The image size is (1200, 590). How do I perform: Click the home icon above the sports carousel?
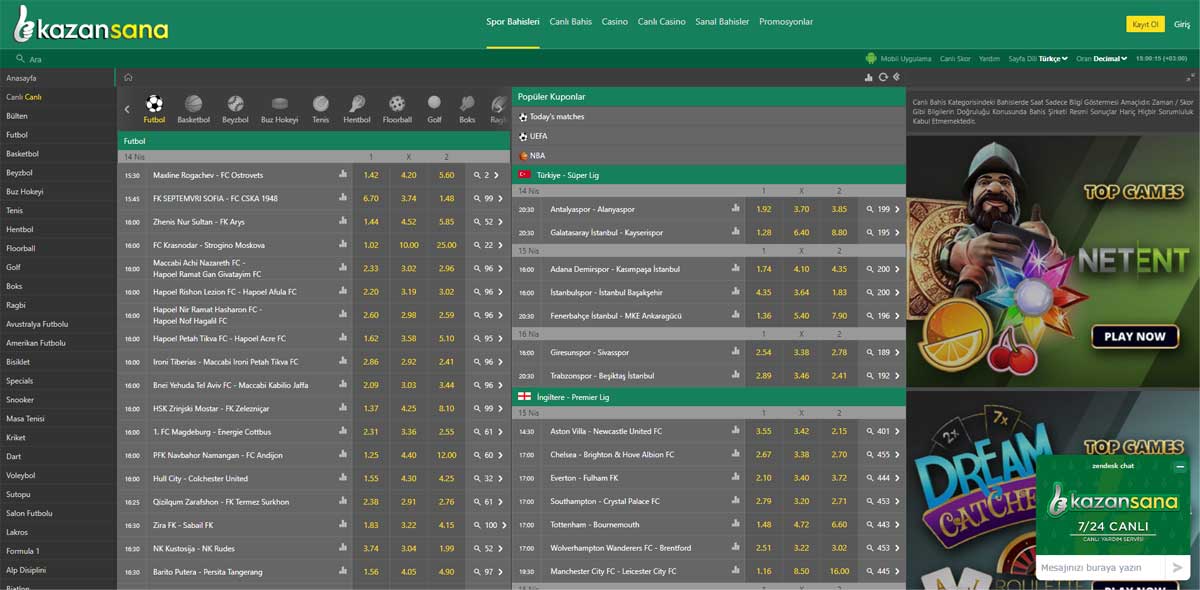click(x=128, y=77)
